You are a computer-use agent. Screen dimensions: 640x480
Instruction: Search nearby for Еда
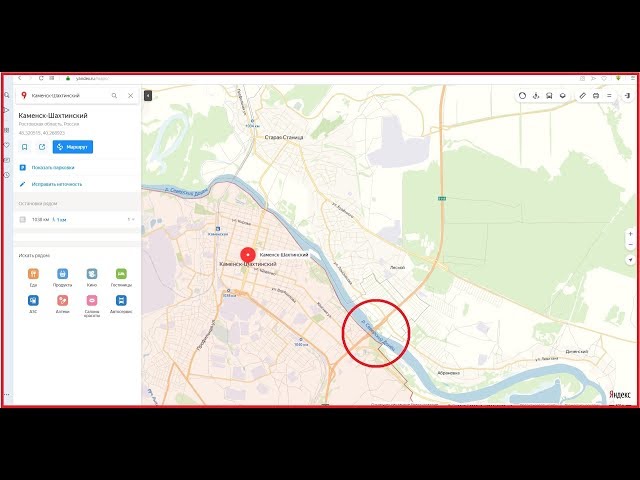pyautogui.click(x=33, y=278)
